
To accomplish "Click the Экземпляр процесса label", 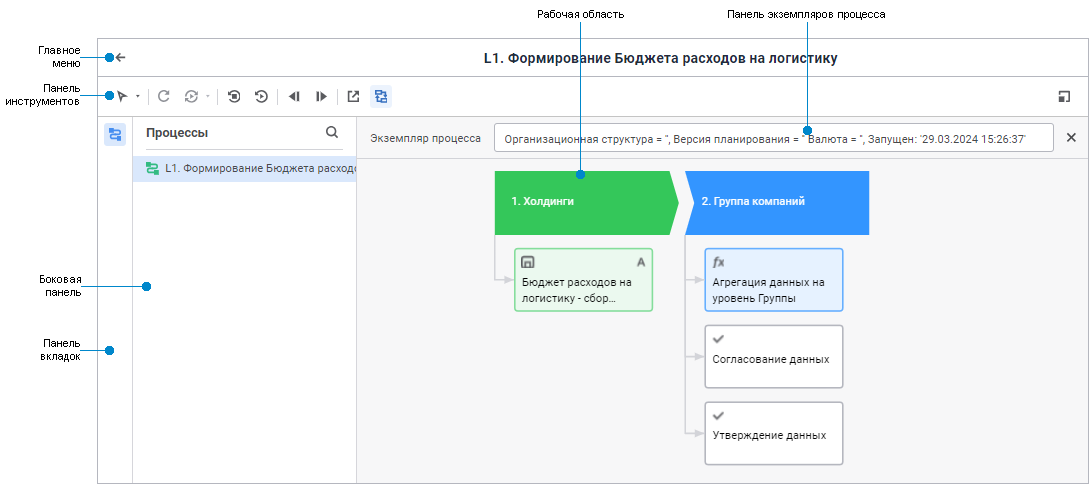I will (x=426, y=139).
